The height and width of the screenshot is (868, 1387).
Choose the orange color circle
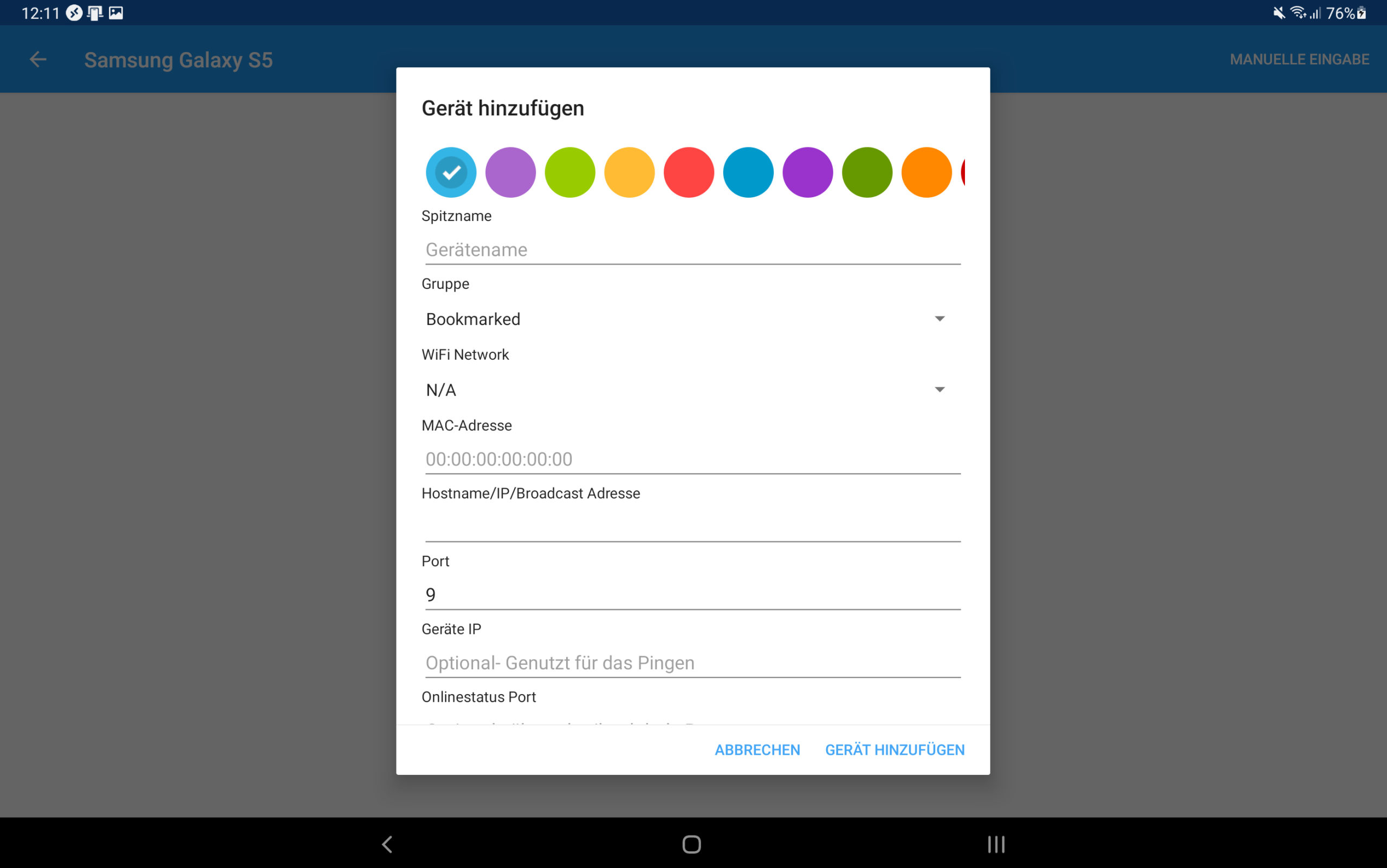coord(926,172)
